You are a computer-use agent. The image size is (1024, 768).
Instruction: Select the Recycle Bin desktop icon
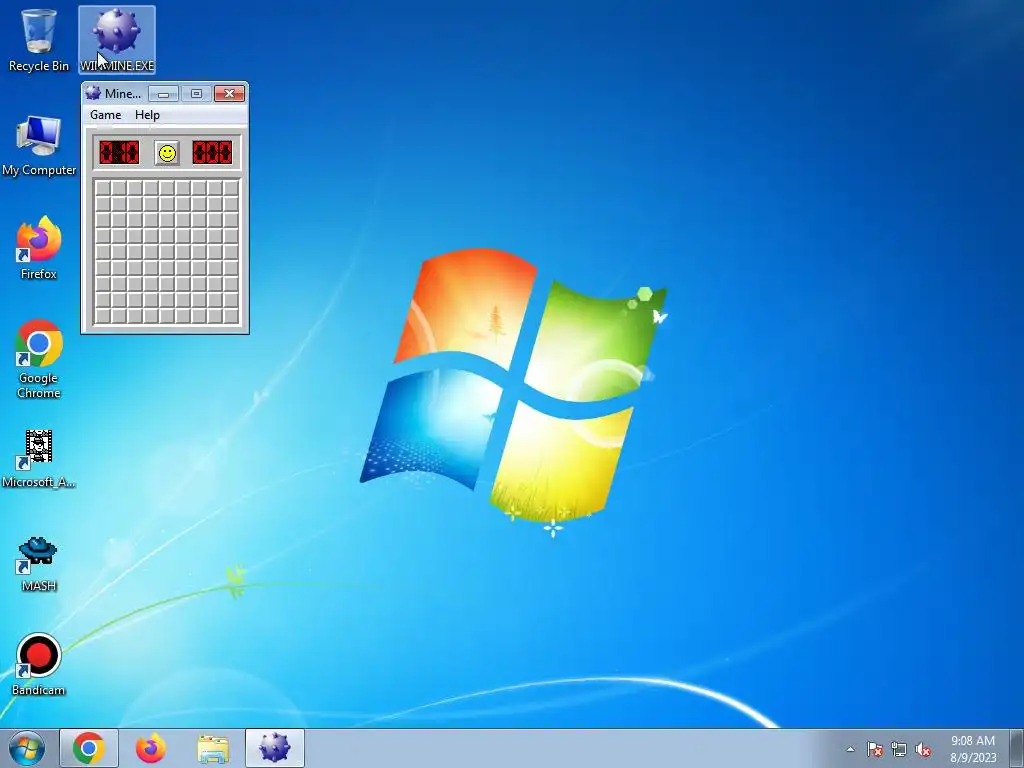(x=39, y=40)
